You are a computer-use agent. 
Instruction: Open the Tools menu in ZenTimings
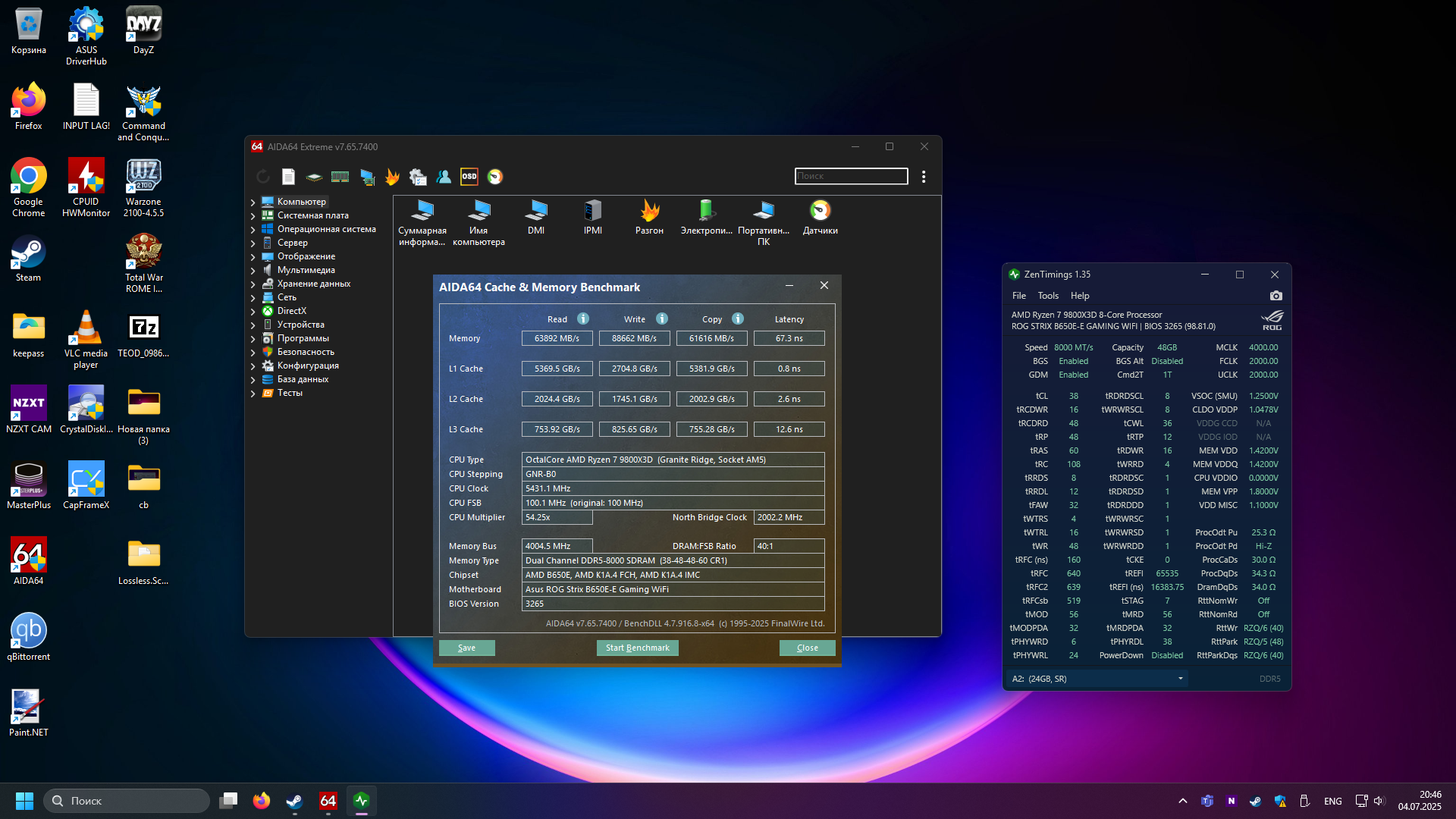[x=1047, y=296]
